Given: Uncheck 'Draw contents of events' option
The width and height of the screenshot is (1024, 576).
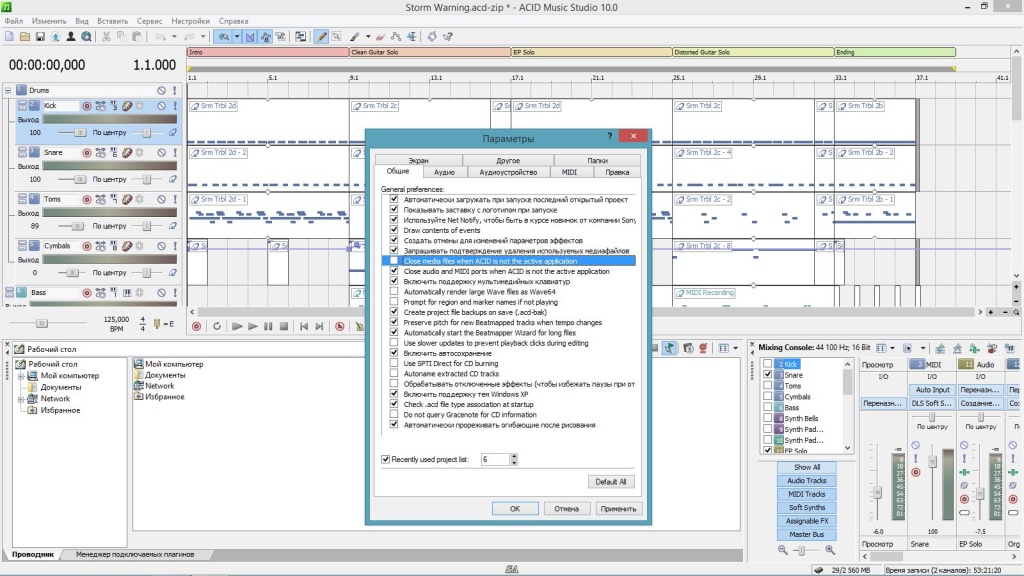Looking at the screenshot, I should pos(394,230).
